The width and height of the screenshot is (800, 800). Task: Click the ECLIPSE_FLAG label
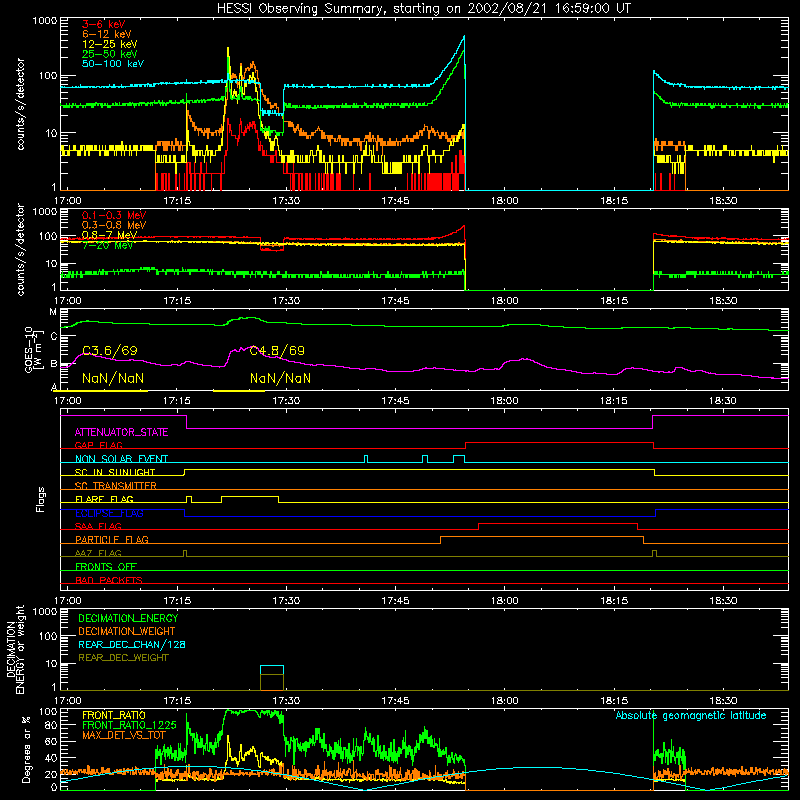point(109,513)
